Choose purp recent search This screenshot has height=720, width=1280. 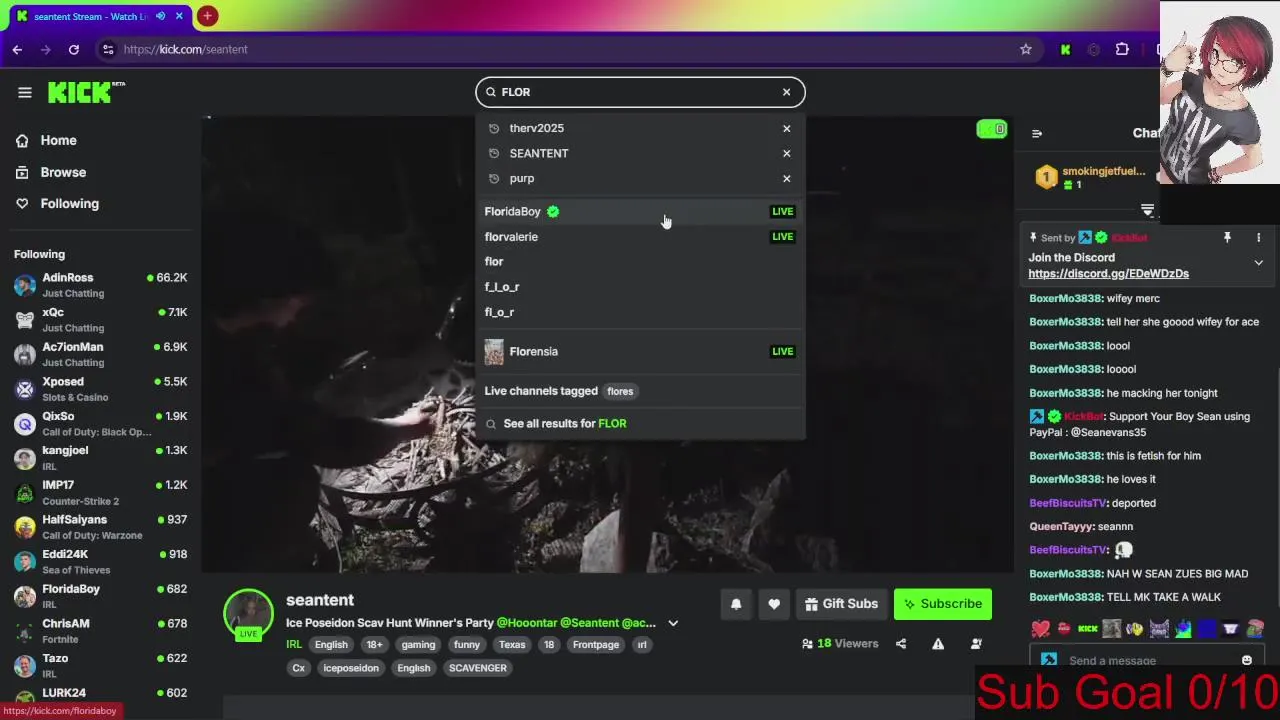point(521,178)
